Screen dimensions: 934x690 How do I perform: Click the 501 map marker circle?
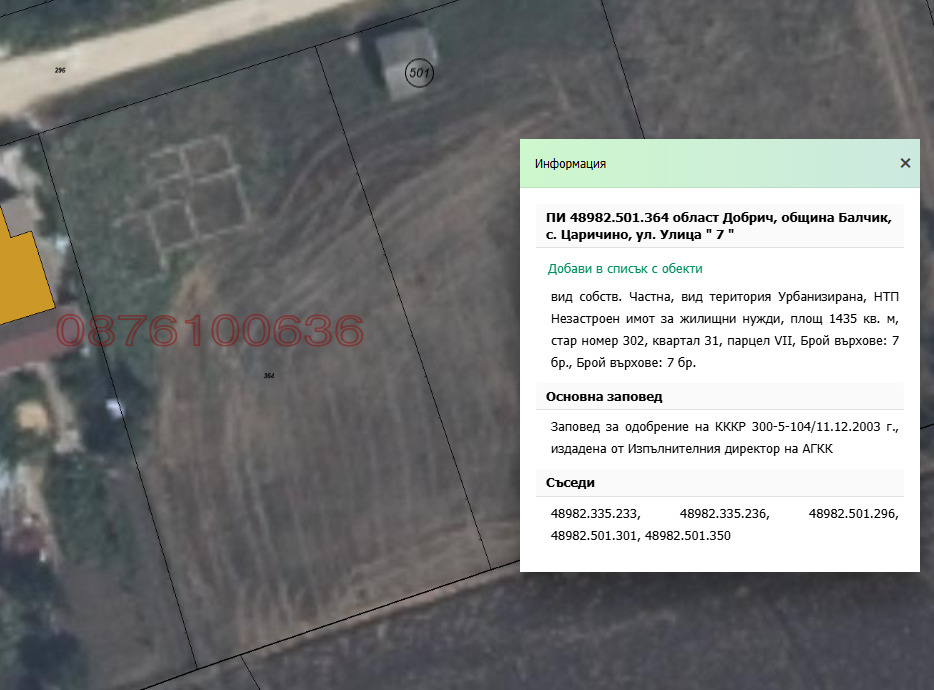tap(419, 73)
